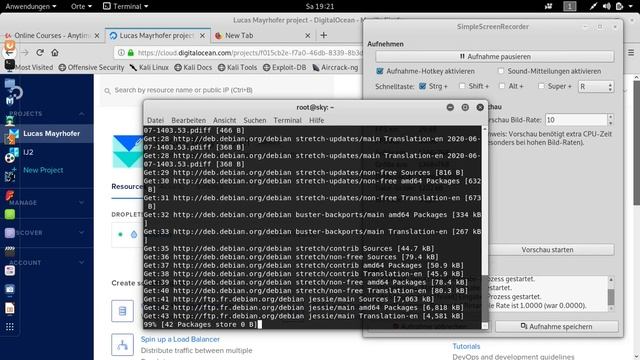Expand the ACCOUNT section chevron
This screenshot has width=640, height=360.
82,262
